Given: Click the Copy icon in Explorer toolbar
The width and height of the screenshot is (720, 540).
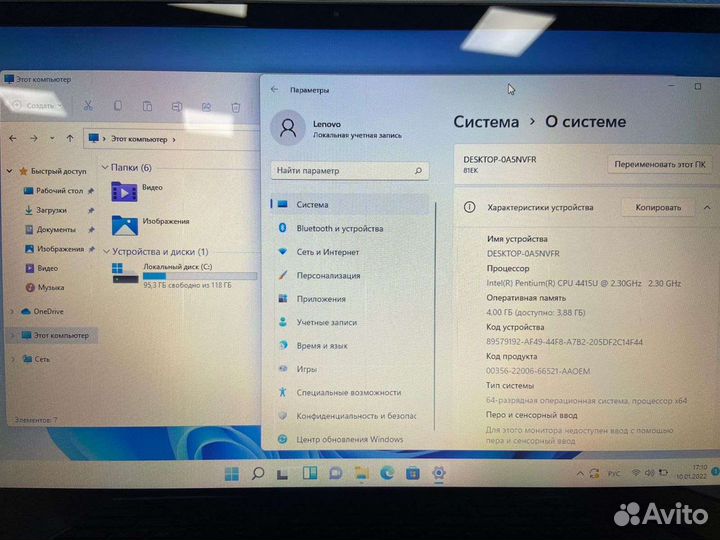Looking at the screenshot, I should click(x=118, y=106).
